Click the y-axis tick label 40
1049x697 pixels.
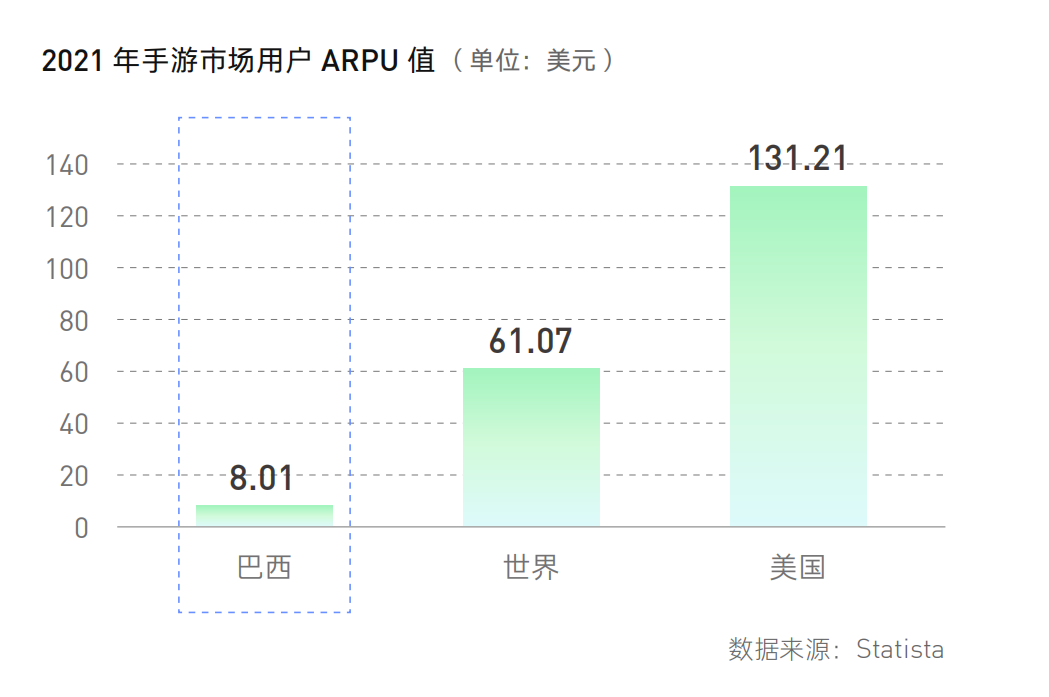click(74, 424)
